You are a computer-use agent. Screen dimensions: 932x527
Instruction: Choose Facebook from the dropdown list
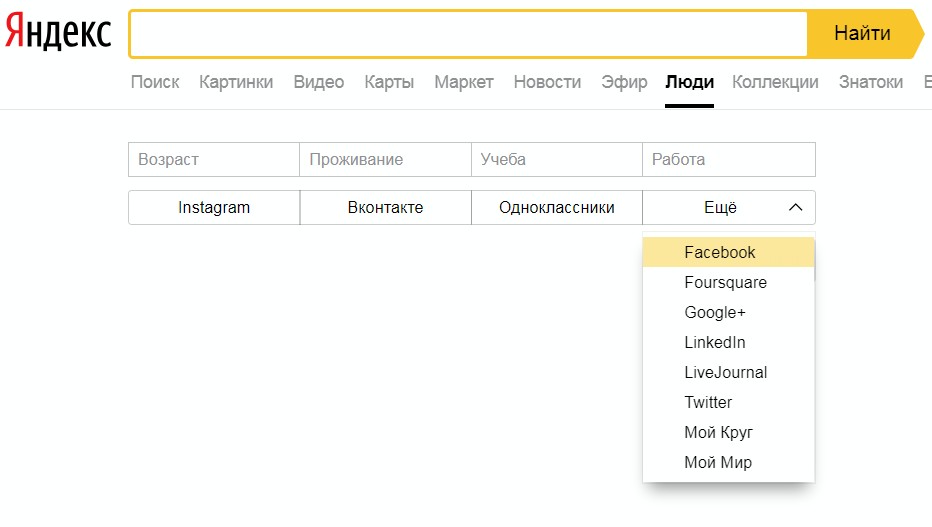click(x=728, y=253)
